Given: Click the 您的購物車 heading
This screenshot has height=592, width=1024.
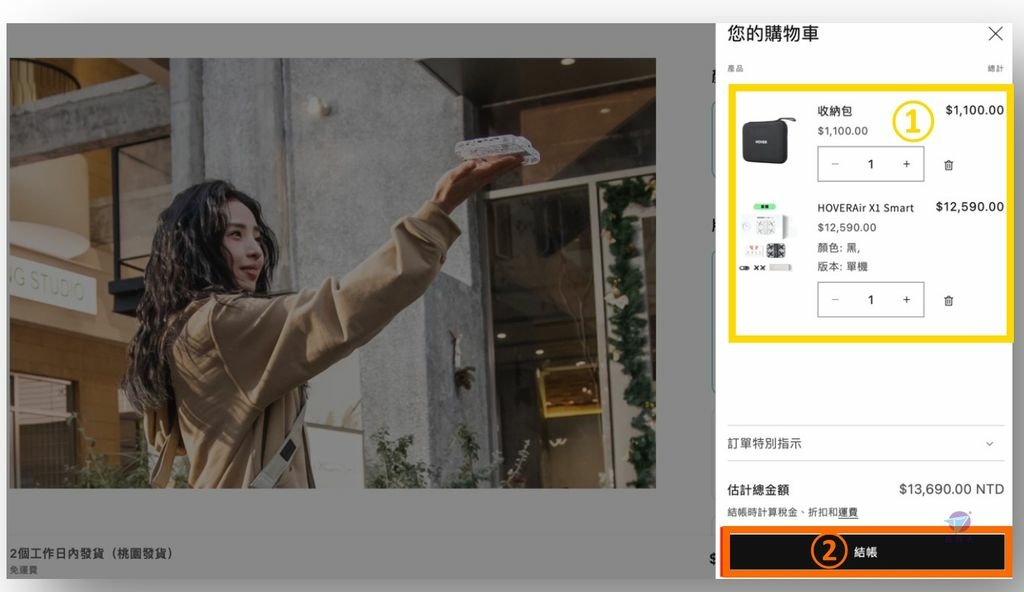Looking at the screenshot, I should [x=773, y=33].
